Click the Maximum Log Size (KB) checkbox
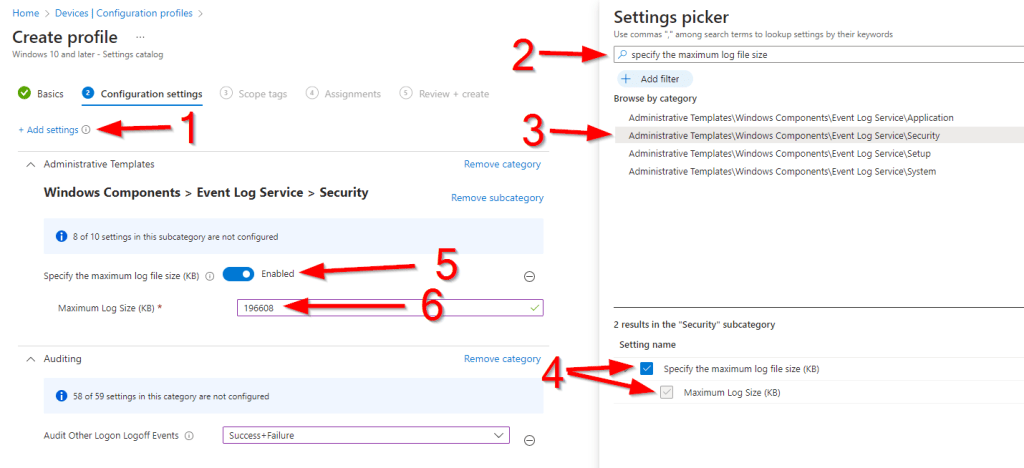Screen dimensions: 1024x468 click(666, 392)
